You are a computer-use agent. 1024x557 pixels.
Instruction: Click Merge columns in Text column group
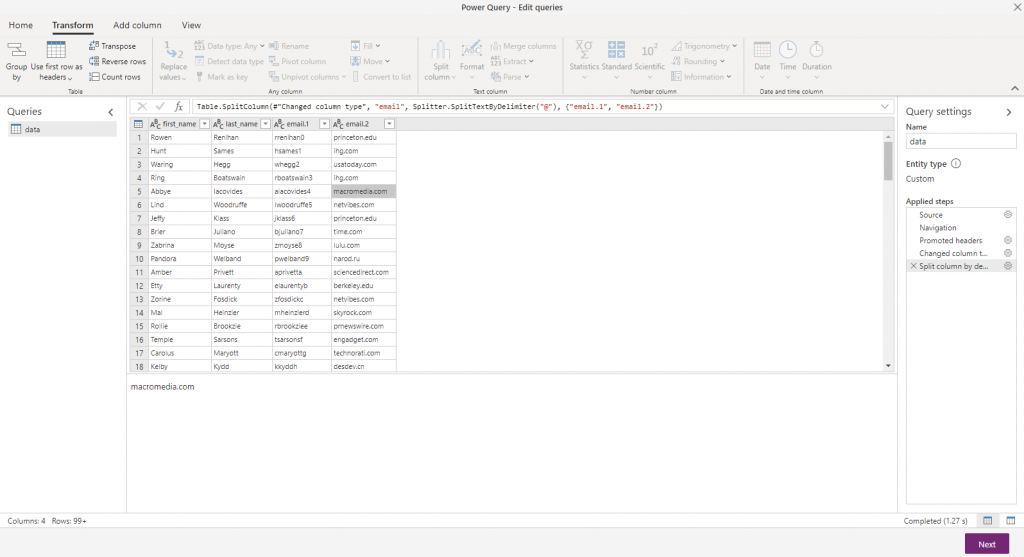pos(523,46)
